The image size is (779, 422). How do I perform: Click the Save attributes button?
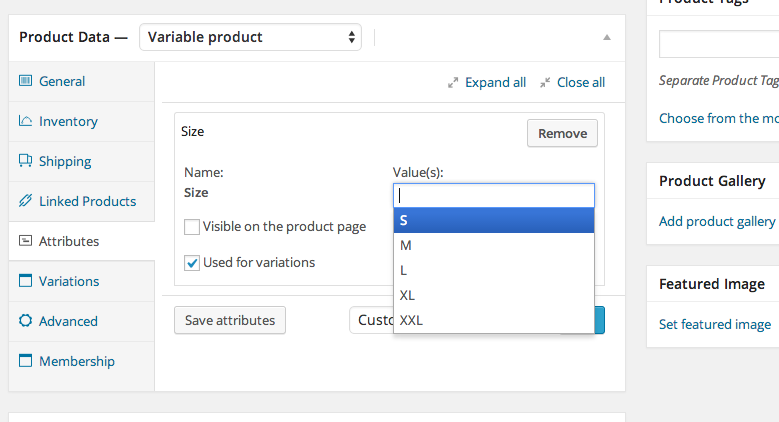230,320
